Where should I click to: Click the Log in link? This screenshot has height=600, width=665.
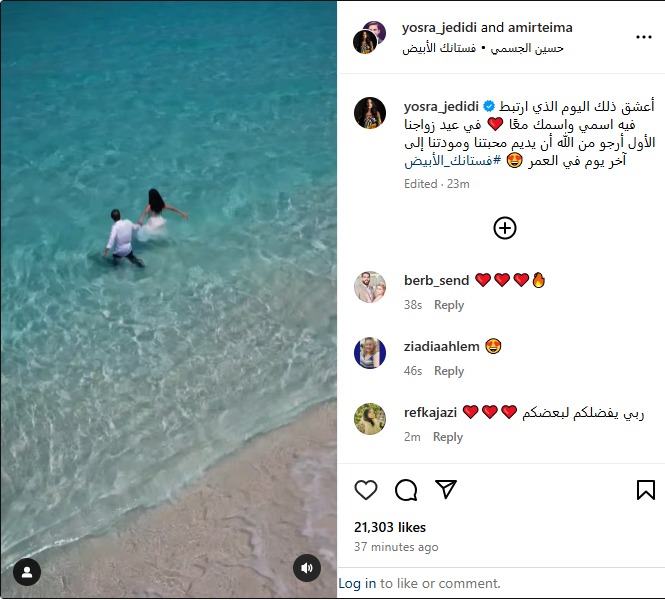(357, 583)
